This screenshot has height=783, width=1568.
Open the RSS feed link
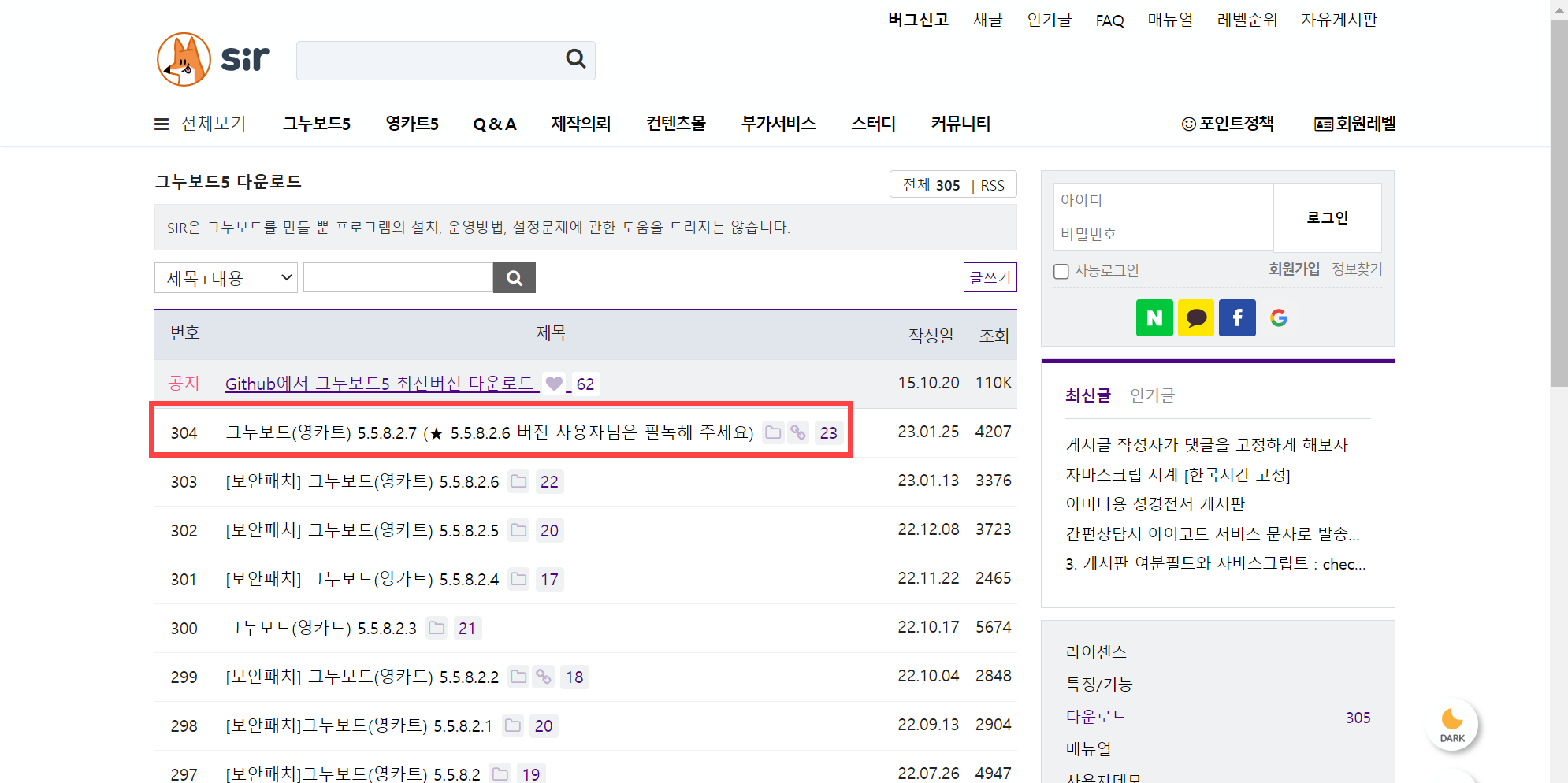(x=993, y=185)
